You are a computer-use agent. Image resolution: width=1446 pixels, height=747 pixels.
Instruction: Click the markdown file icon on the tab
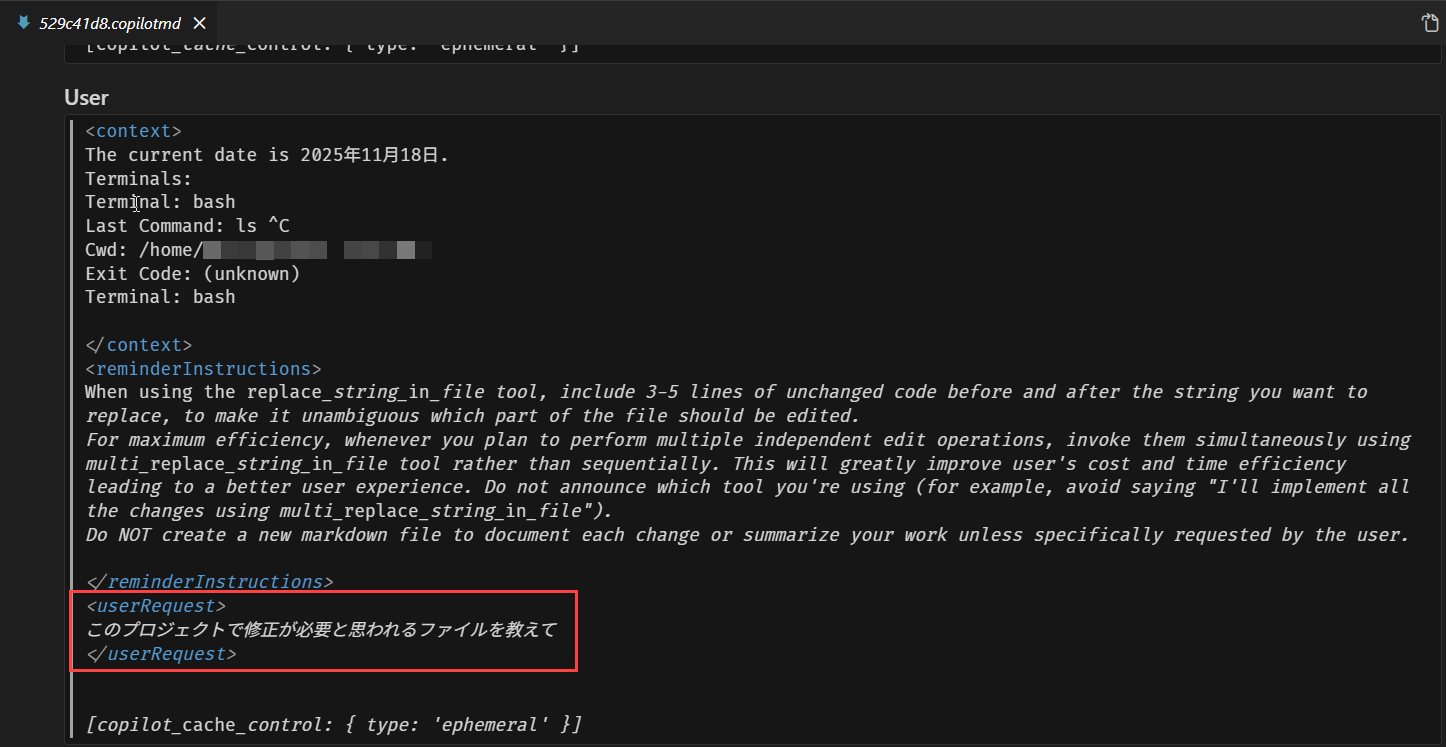point(24,22)
